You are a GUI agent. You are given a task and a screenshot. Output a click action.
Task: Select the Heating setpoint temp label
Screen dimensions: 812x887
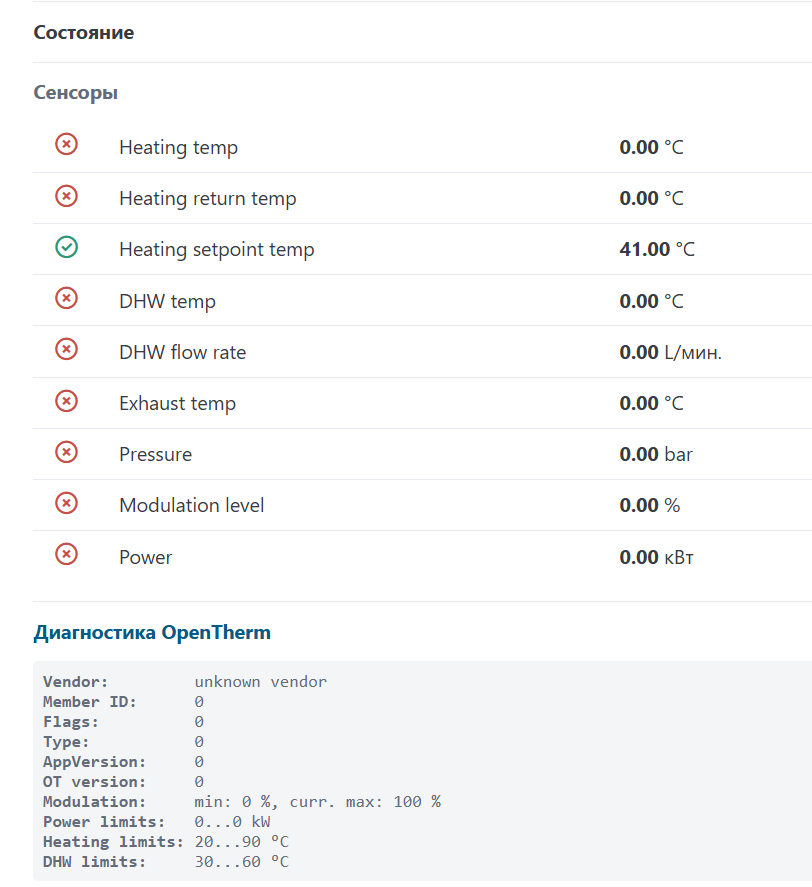pos(216,250)
